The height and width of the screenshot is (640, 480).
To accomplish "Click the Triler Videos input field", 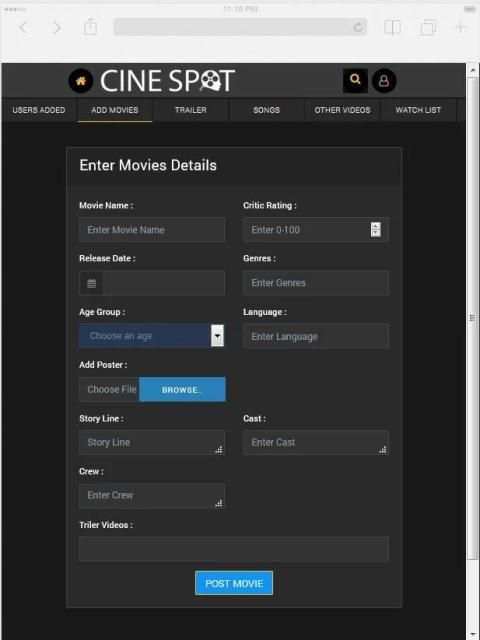I will click(234, 549).
